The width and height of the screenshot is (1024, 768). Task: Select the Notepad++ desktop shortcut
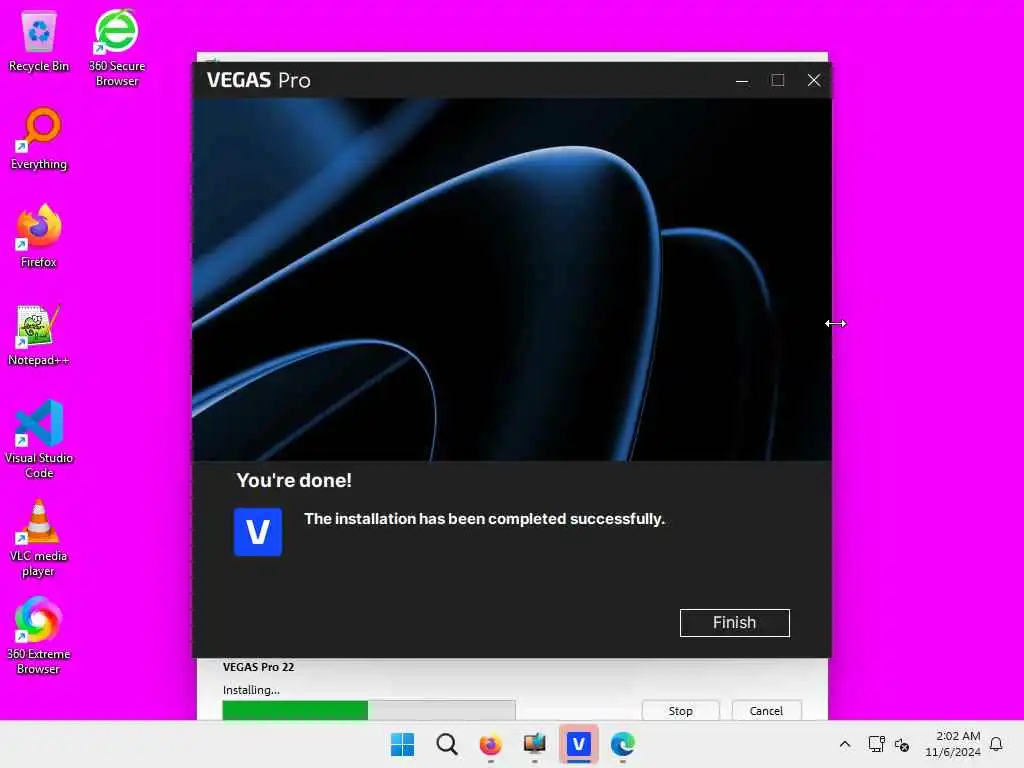click(x=39, y=335)
